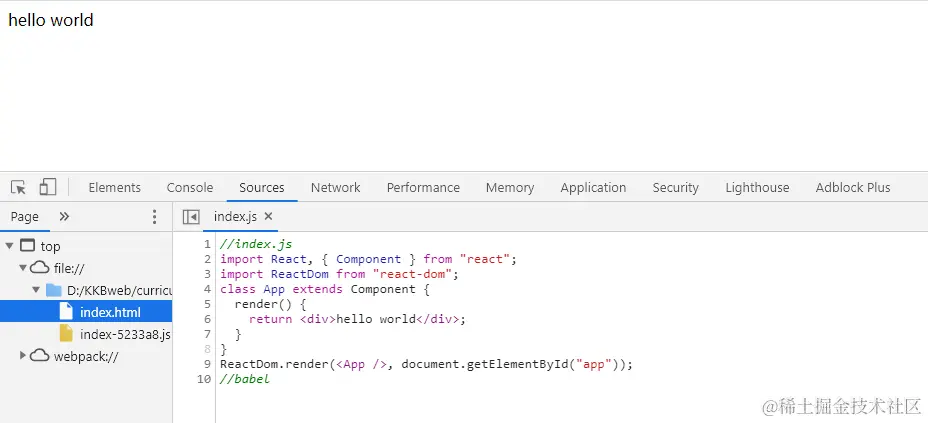Select the top frame tree label
Screen dimensions: 928x423
[50, 246]
